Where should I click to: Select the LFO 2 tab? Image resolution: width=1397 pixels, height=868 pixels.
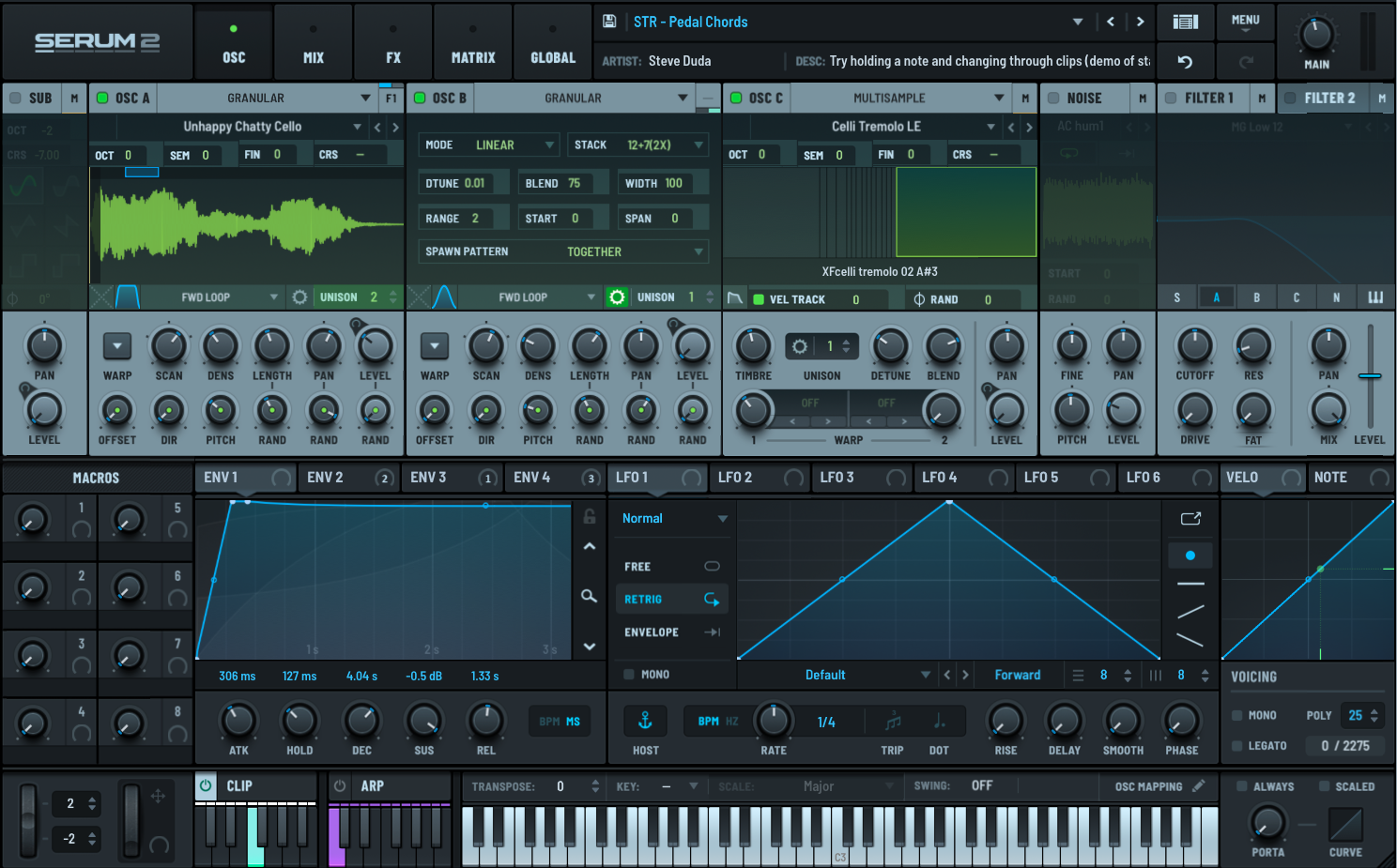click(735, 478)
